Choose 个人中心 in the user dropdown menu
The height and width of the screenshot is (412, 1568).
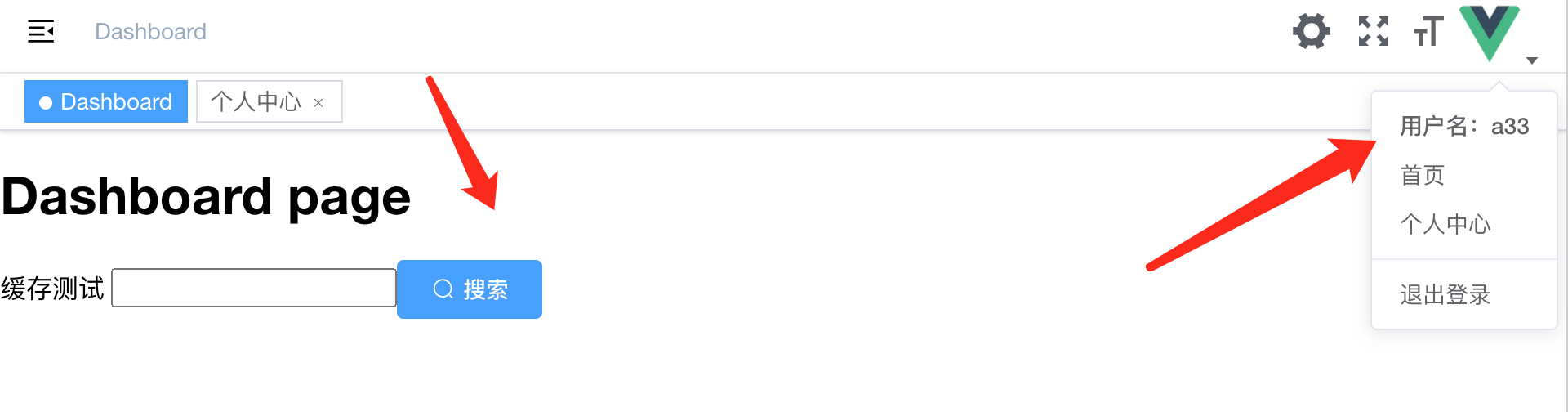pyautogui.click(x=1445, y=224)
